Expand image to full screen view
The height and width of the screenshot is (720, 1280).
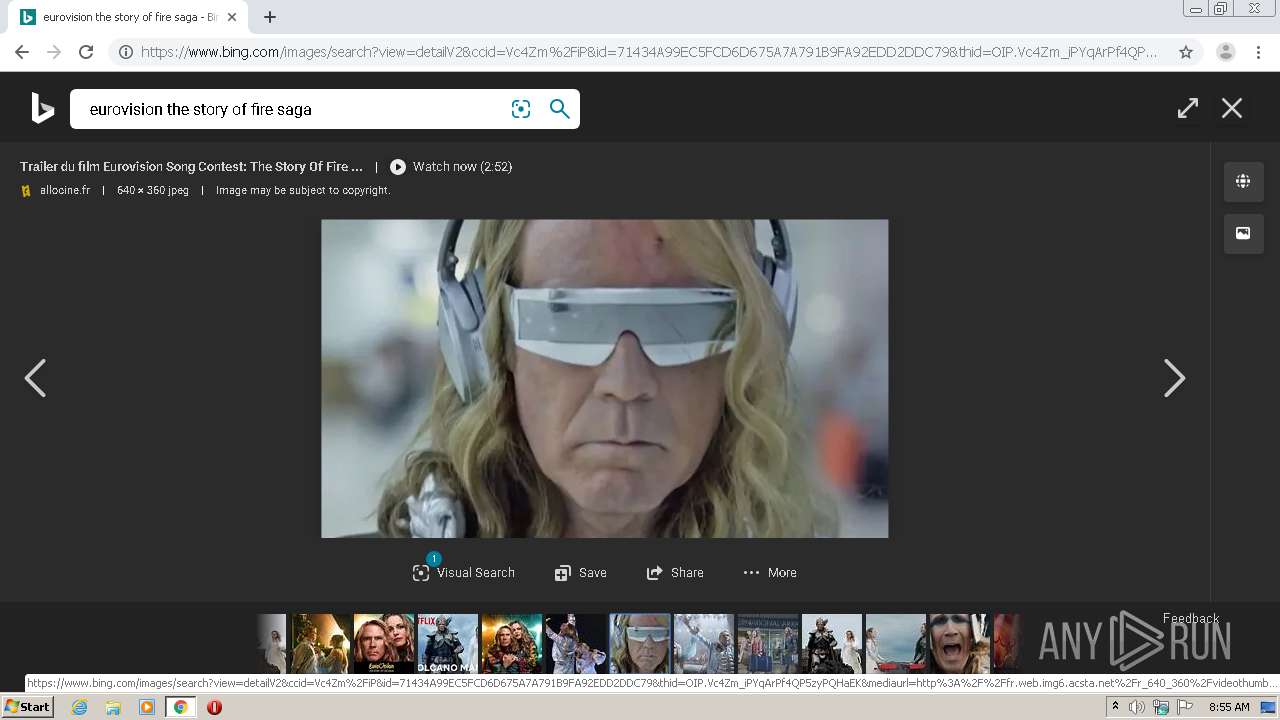point(1188,108)
